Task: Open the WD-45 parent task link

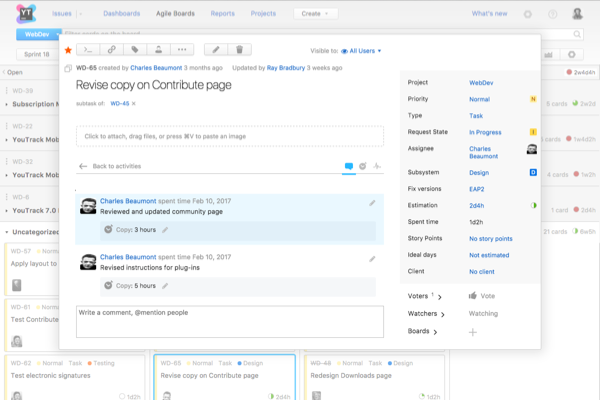Action: point(119,103)
